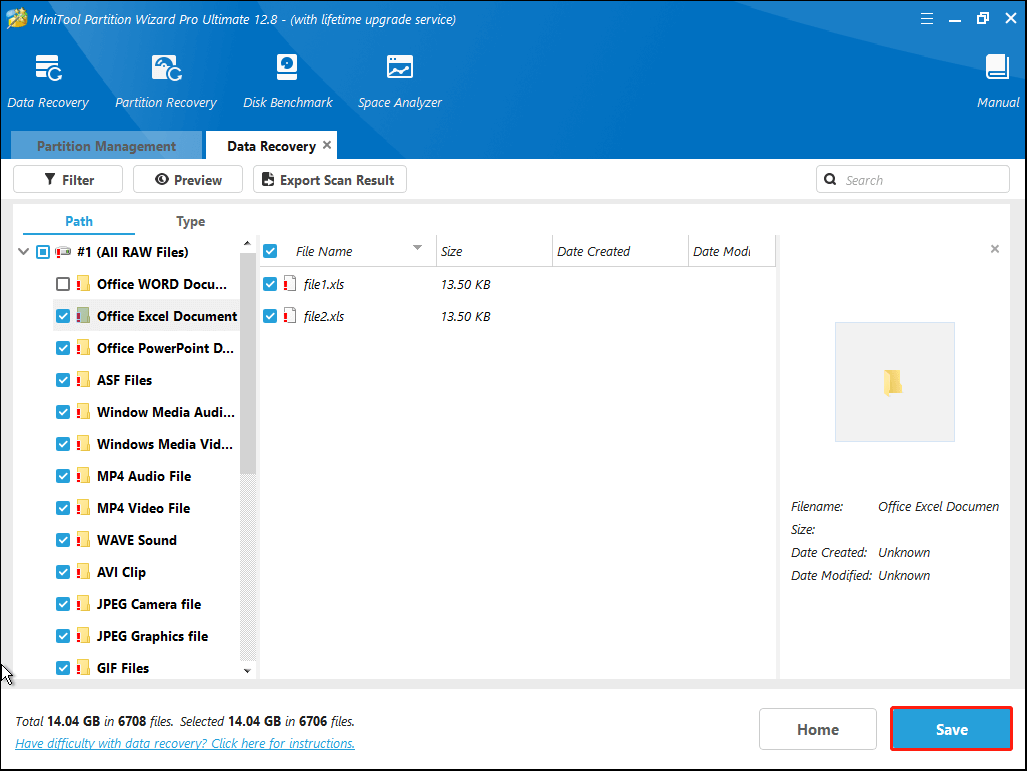Open the data recovery instructions link
Viewport: 1027px width, 771px height.
click(184, 743)
